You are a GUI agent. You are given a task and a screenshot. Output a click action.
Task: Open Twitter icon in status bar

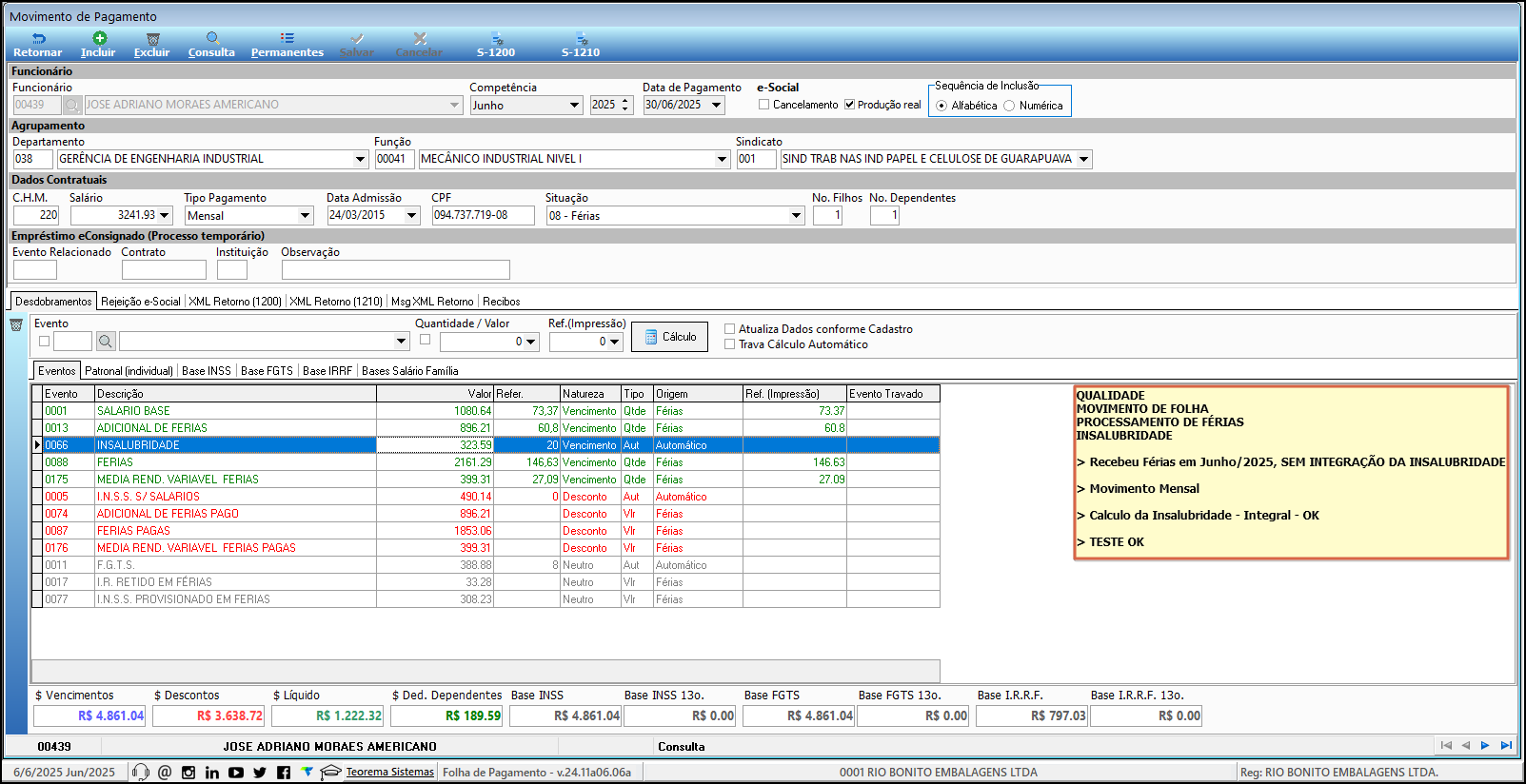tap(260, 772)
